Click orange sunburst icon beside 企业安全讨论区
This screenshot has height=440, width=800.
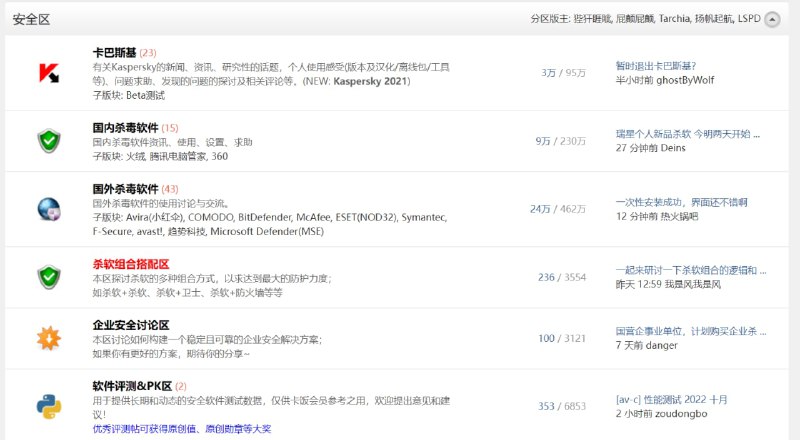pyautogui.click(x=49, y=338)
